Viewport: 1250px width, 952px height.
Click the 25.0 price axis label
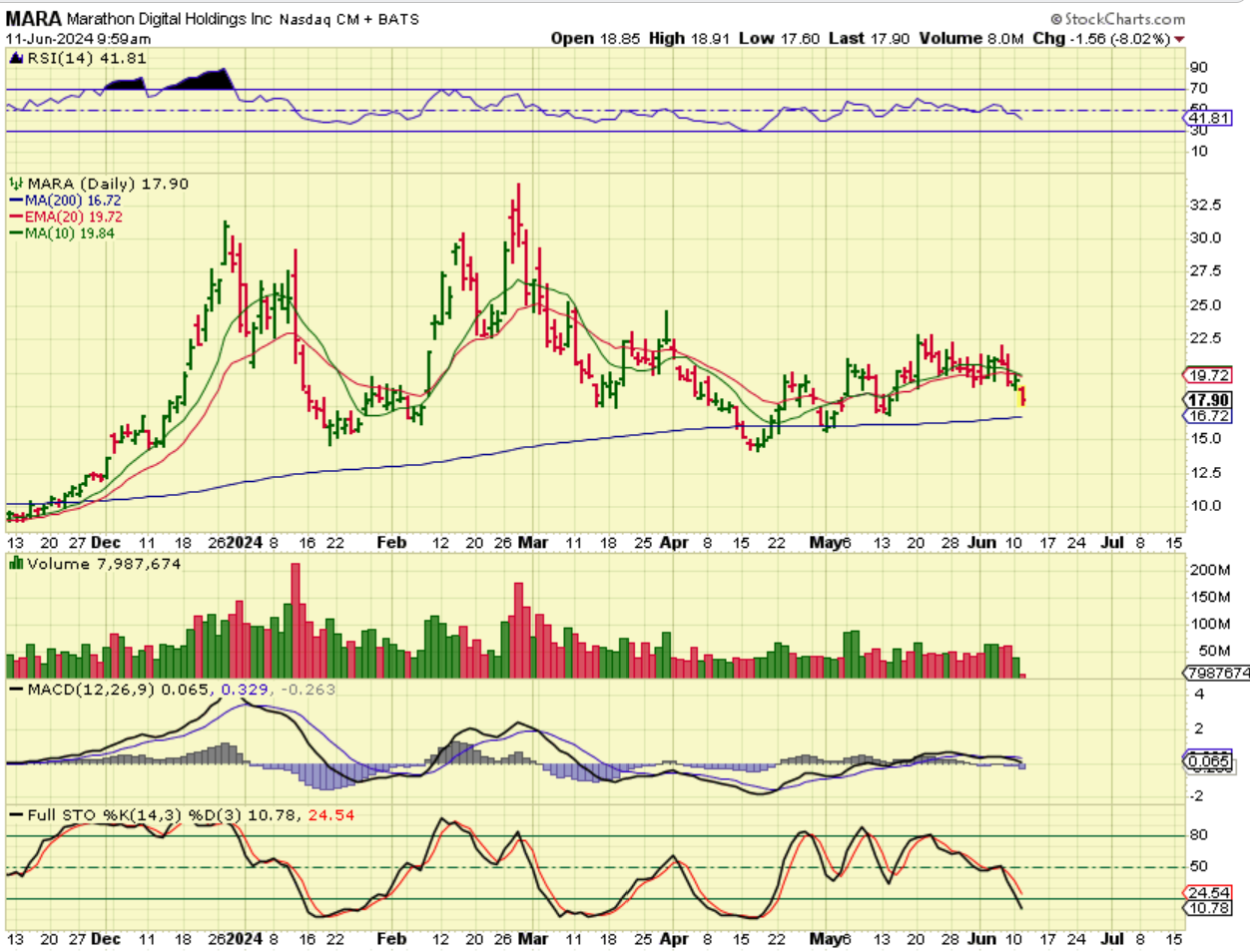click(x=1206, y=305)
